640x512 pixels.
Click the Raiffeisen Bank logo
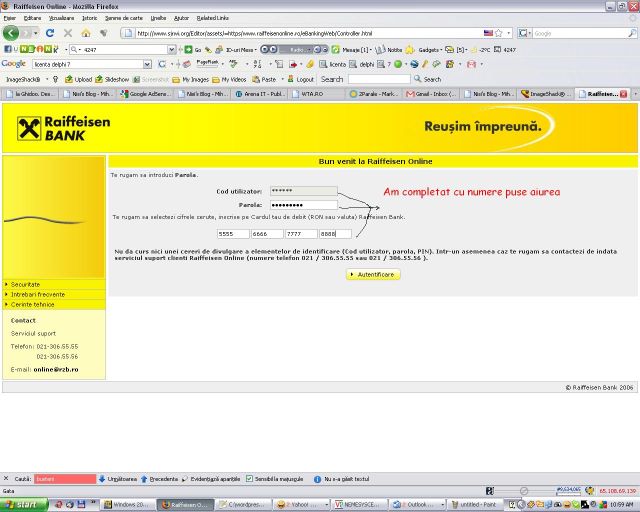[x=63, y=128]
